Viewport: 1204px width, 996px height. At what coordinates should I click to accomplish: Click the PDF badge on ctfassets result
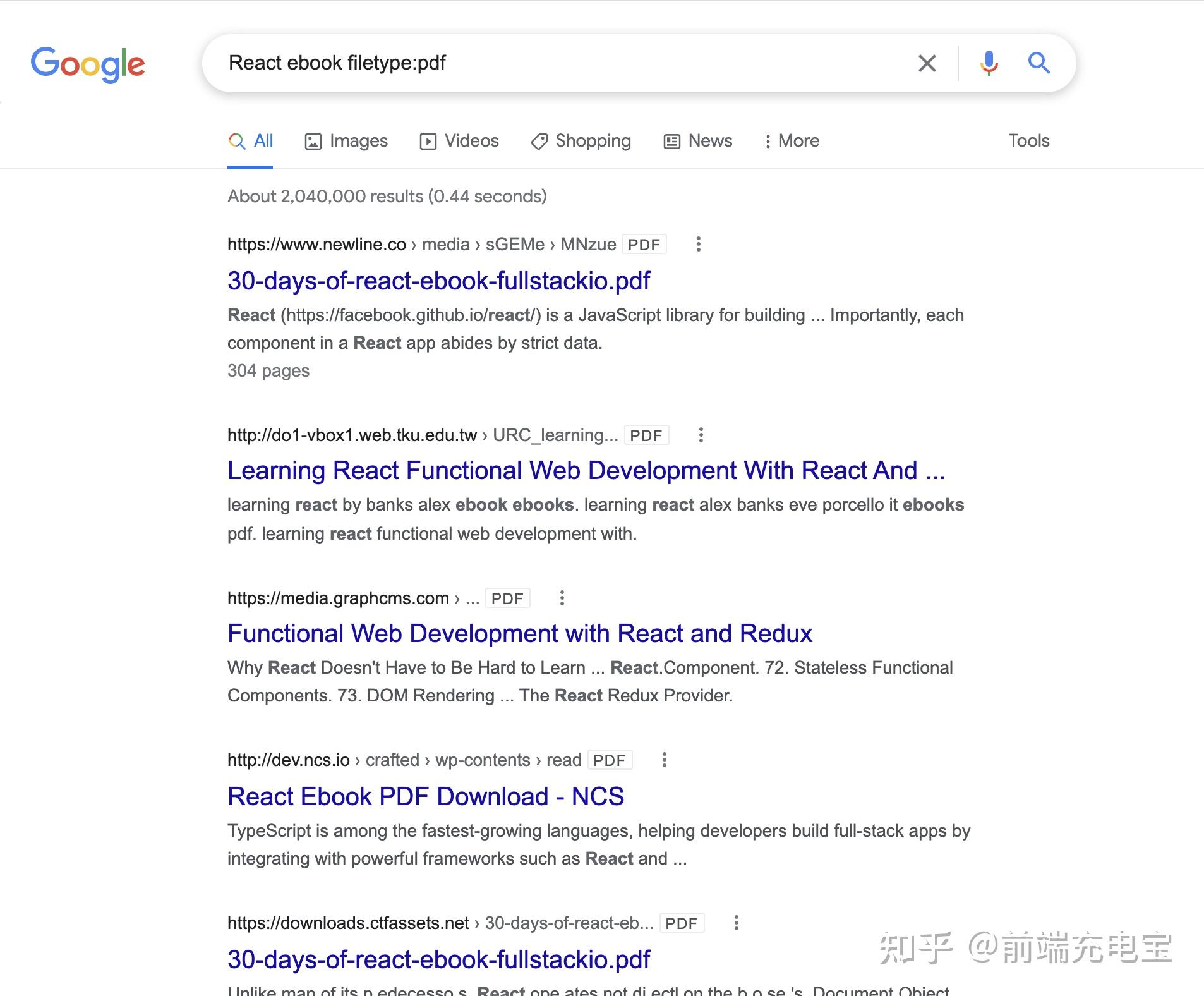click(x=682, y=923)
